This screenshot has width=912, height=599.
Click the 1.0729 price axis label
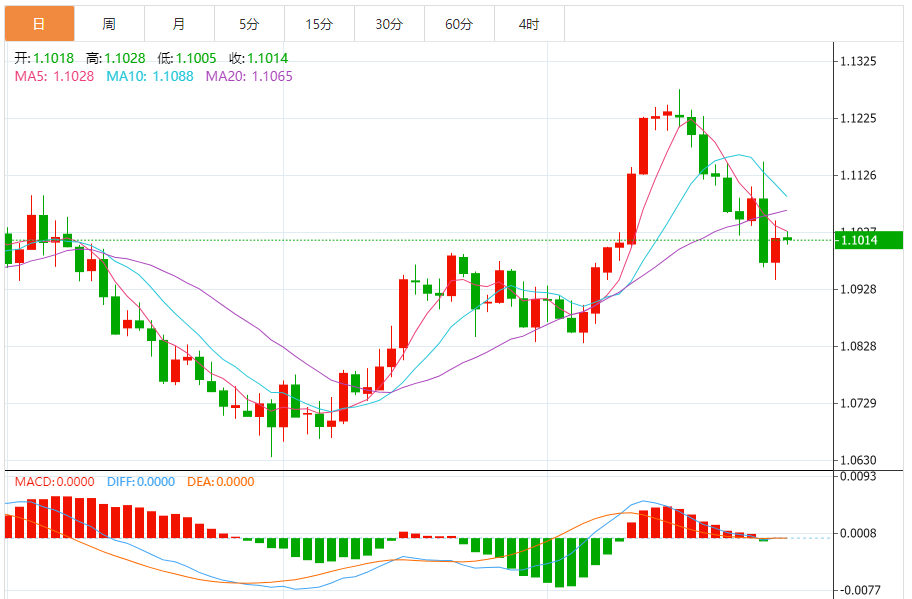(858, 403)
